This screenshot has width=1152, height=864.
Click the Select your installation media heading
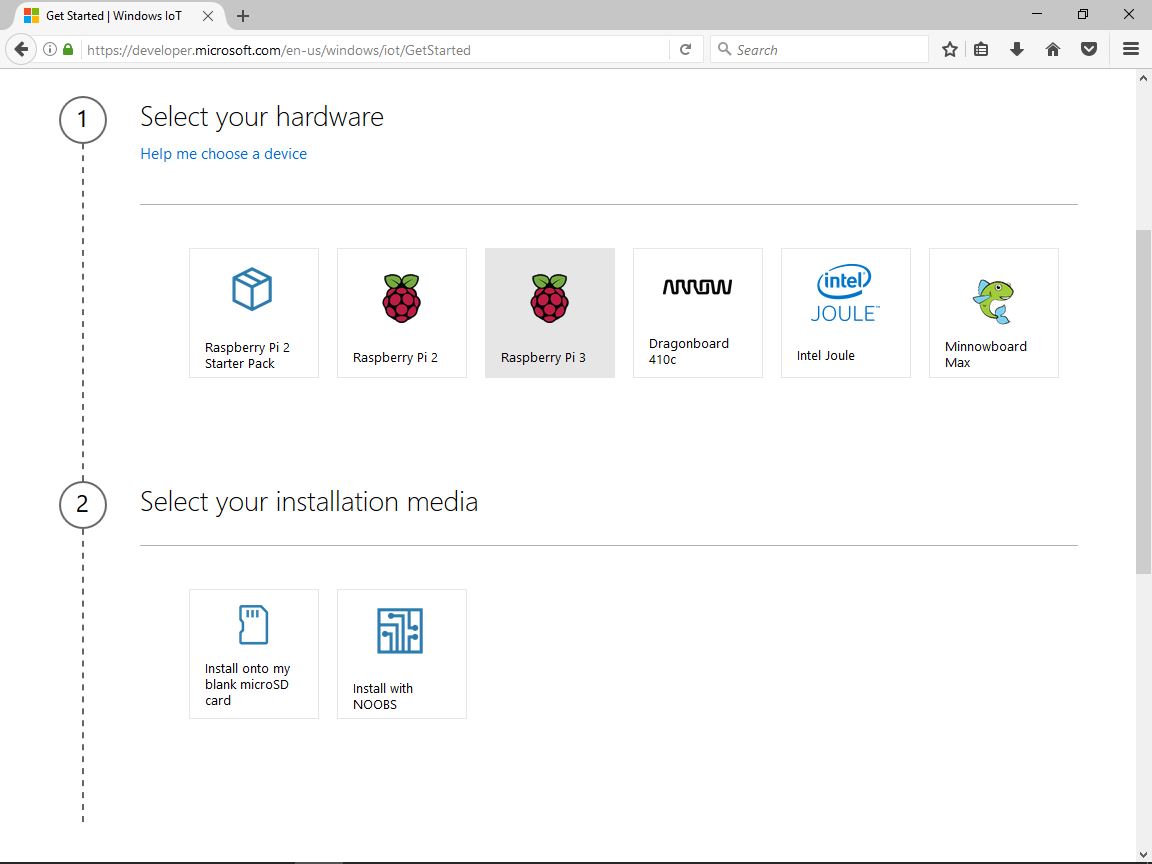point(309,502)
